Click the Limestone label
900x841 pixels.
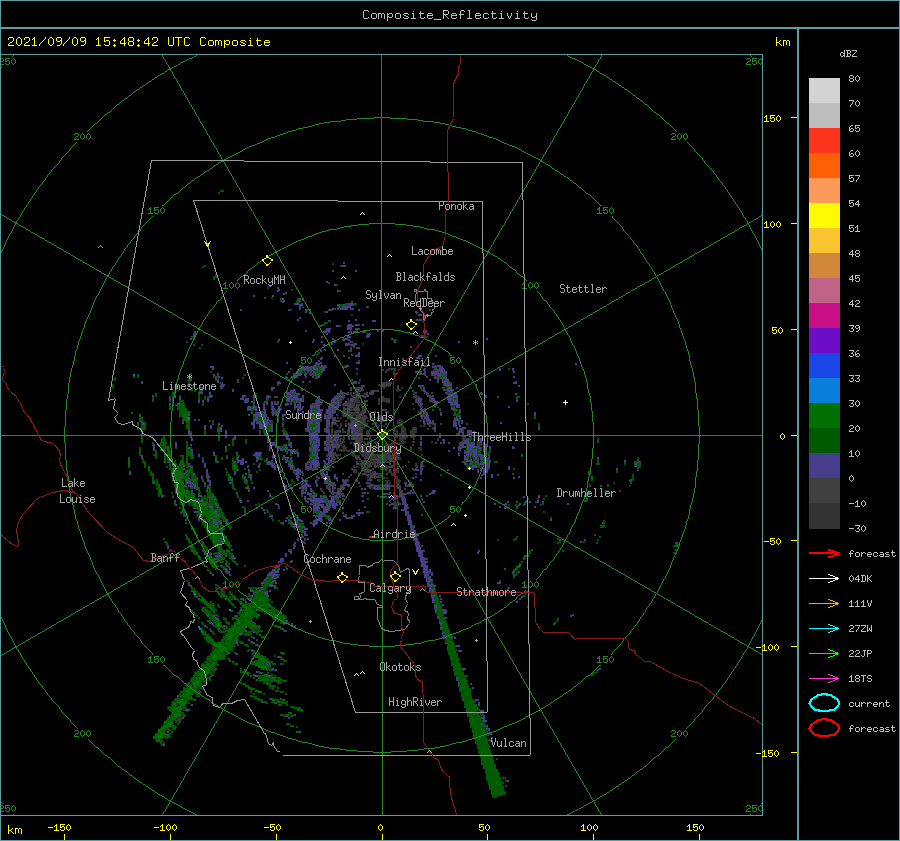(x=189, y=386)
